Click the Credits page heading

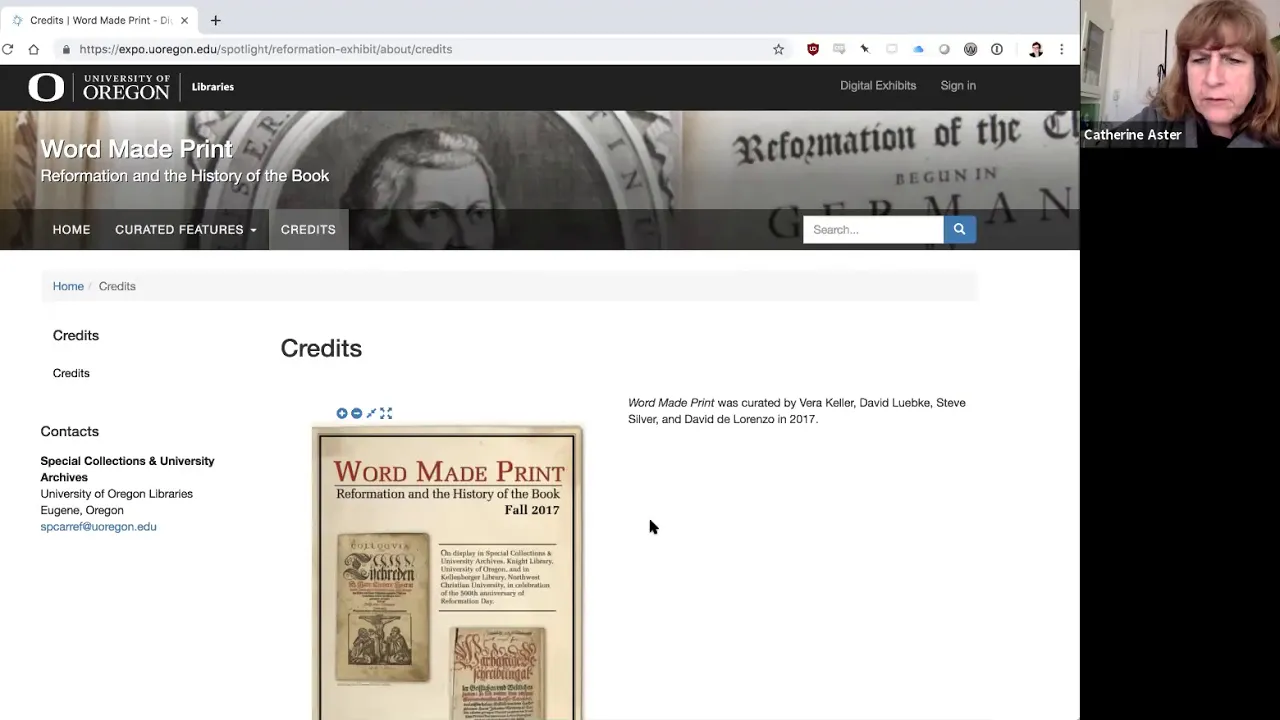[321, 348]
